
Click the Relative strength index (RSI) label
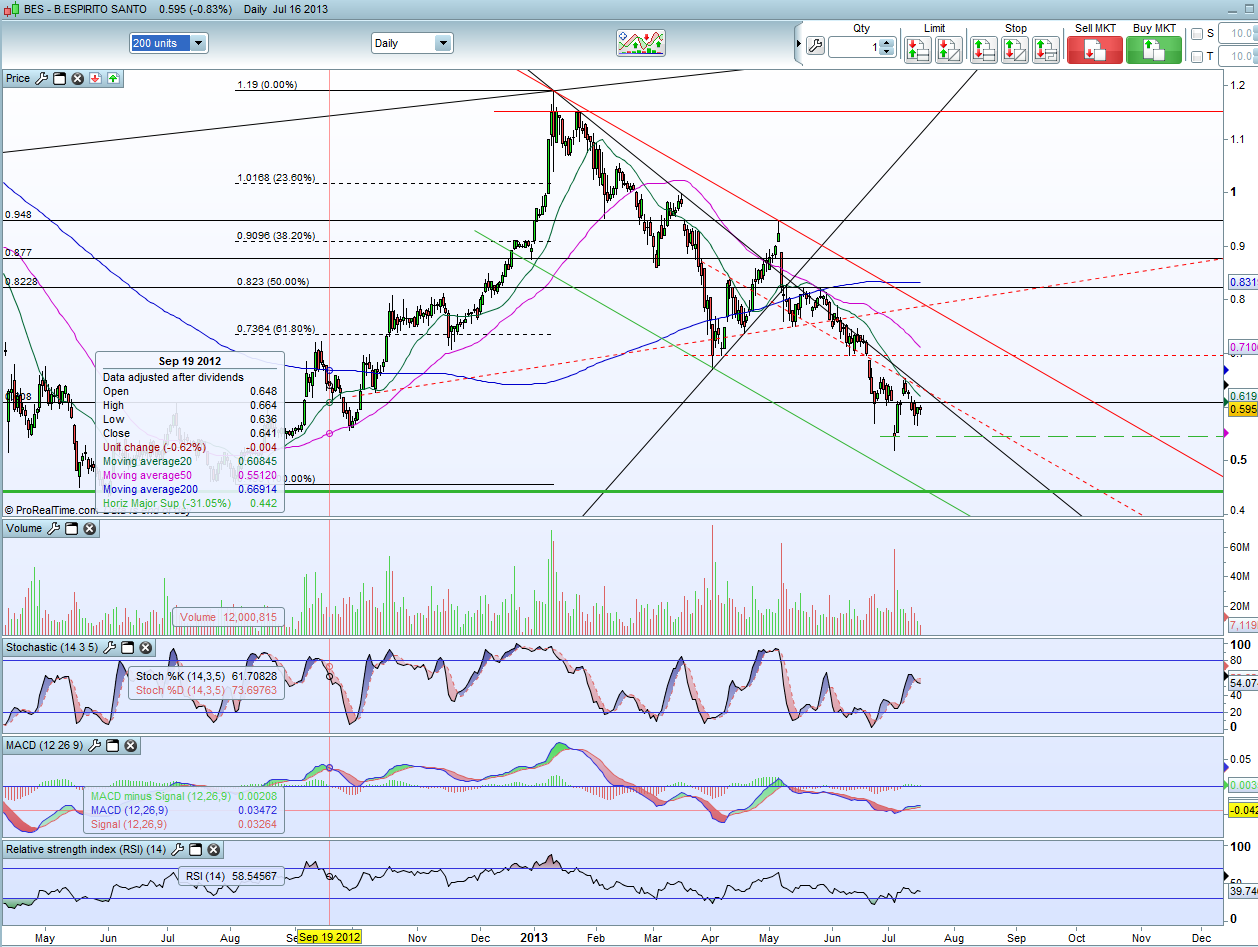pos(86,849)
